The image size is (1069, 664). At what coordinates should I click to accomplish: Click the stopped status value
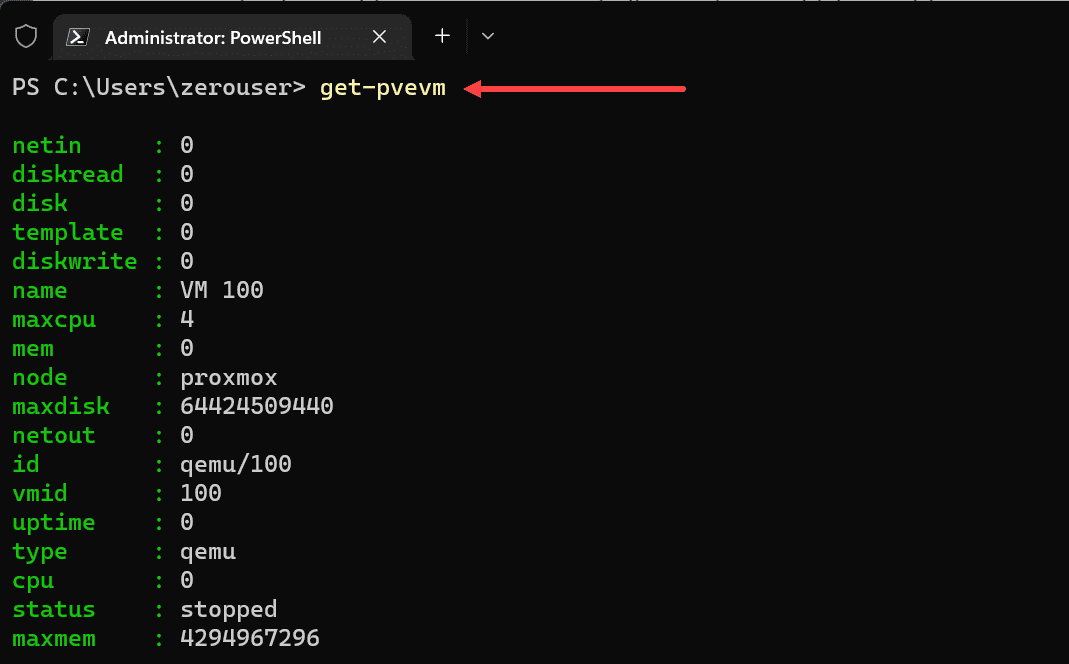click(x=229, y=610)
